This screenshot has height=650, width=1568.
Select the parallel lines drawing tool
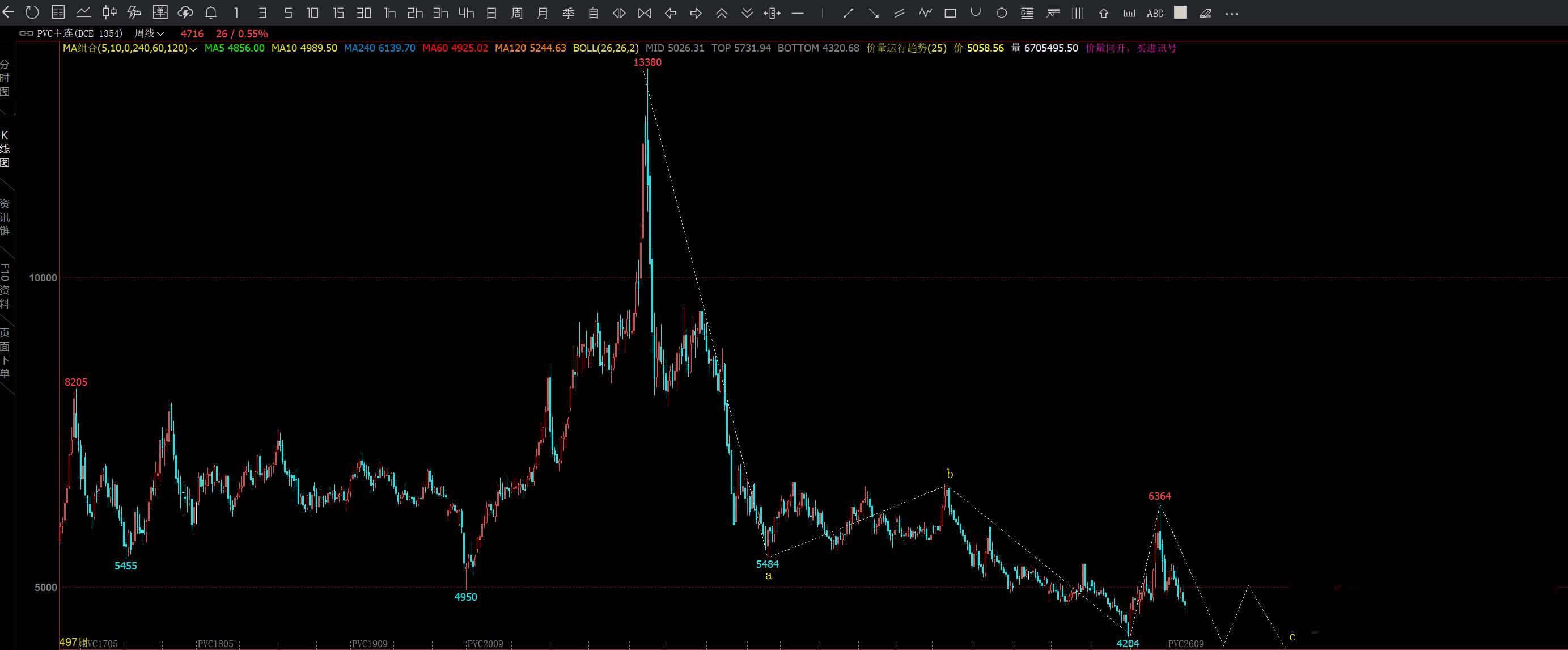coord(899,13)
